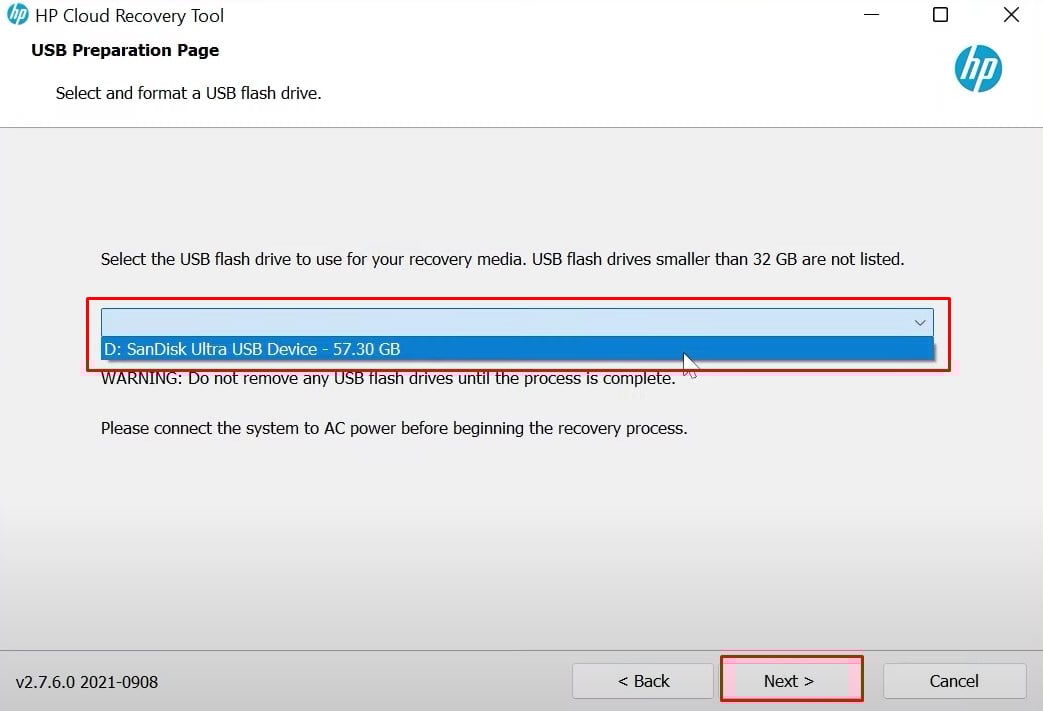Click the Next > button
This screenshot has width=1043, height=711.
coord(792,680)
